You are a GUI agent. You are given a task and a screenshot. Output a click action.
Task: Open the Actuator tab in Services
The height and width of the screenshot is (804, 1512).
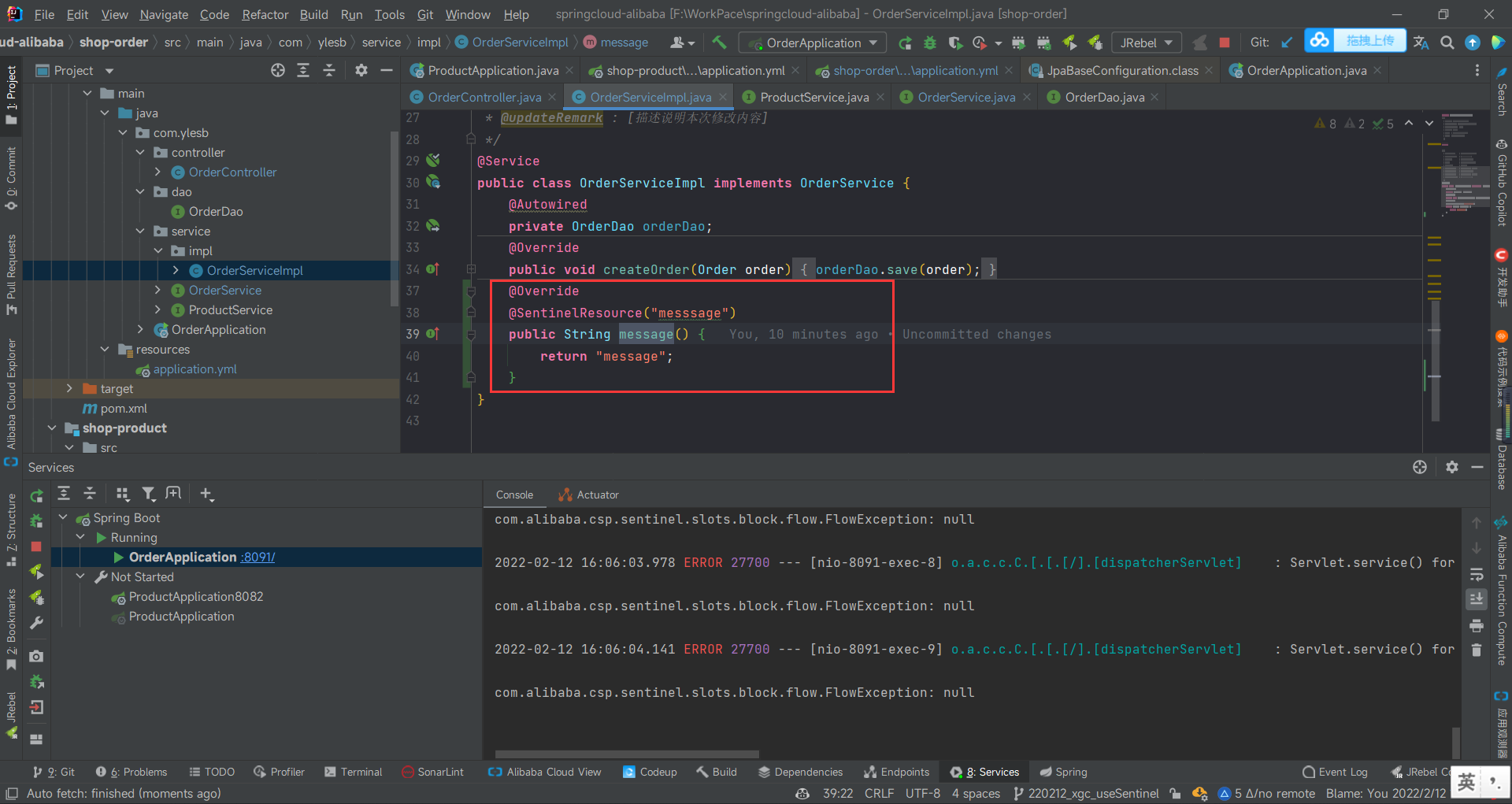coord(588,495)
